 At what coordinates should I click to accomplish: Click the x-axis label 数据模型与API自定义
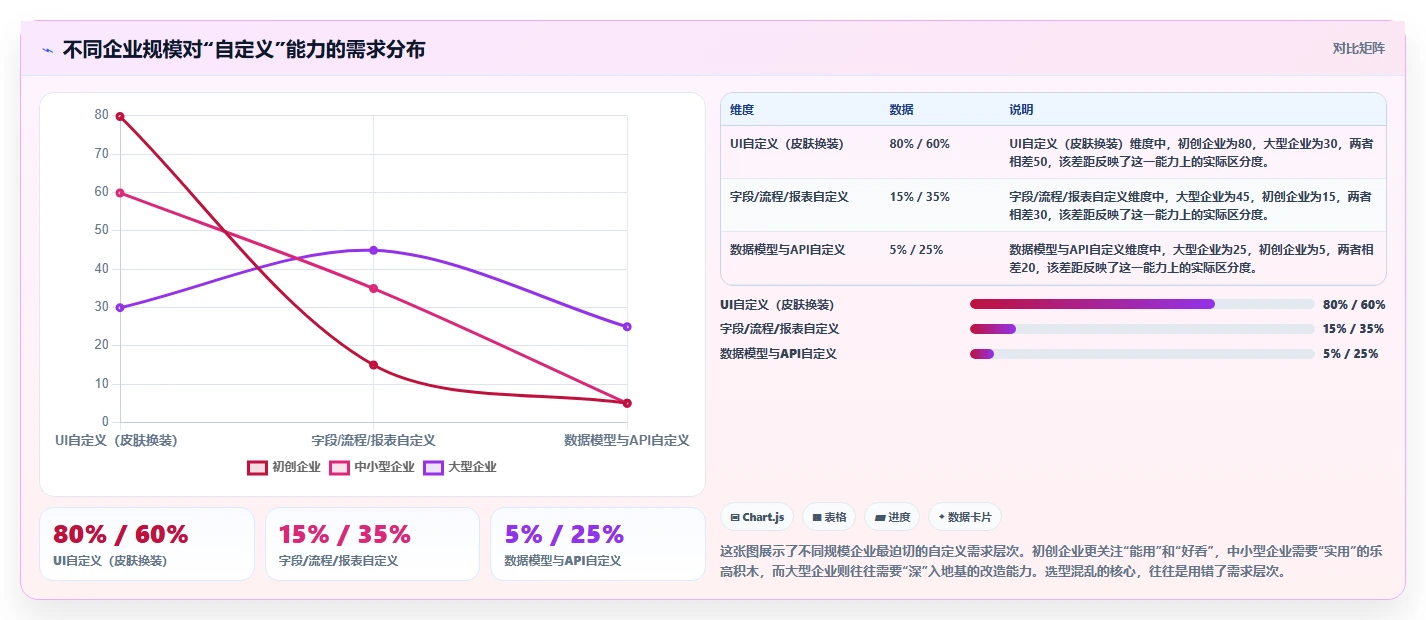click(627, 440)
